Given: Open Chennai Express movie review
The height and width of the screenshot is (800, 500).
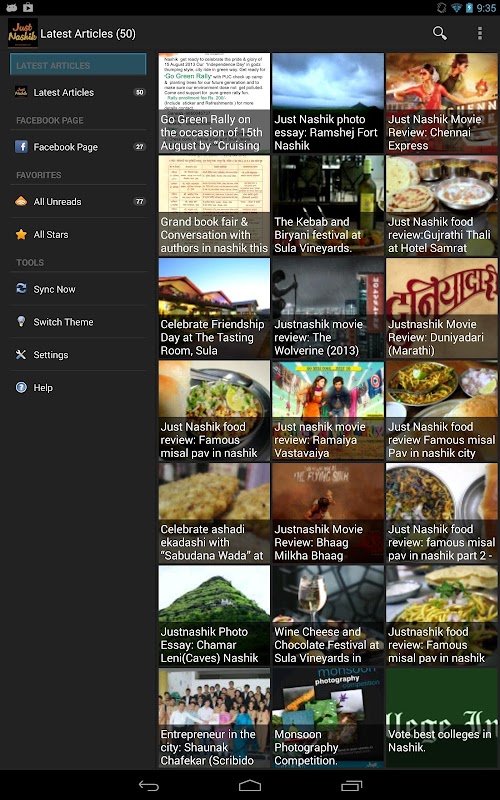Looking at the screenshot, I should click(x=442, y=103).
